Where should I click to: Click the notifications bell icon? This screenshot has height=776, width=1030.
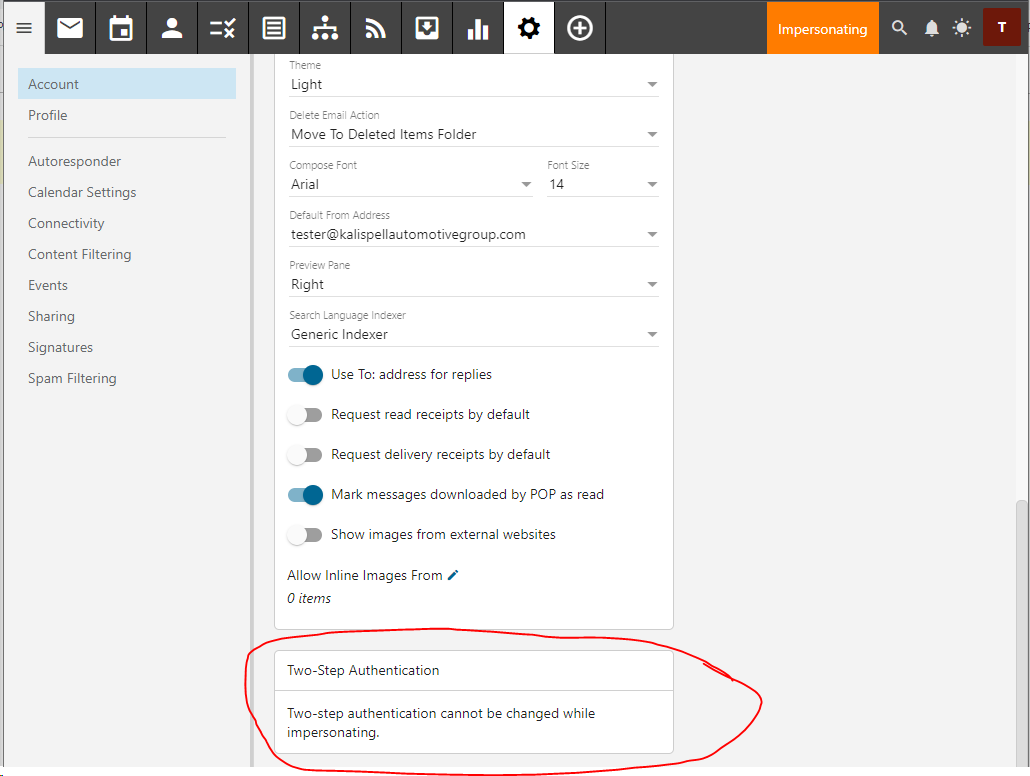(931, 28)
